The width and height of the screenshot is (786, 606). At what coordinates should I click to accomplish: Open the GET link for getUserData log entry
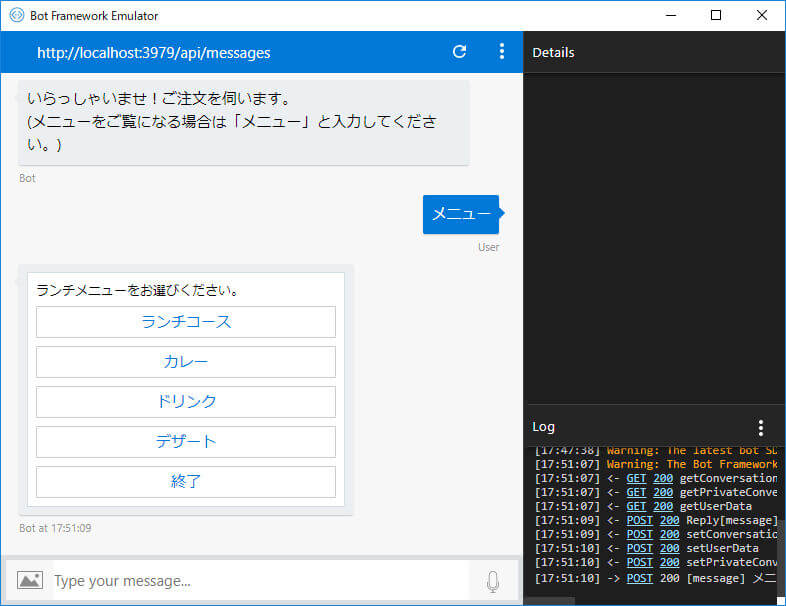coord(636,506)
